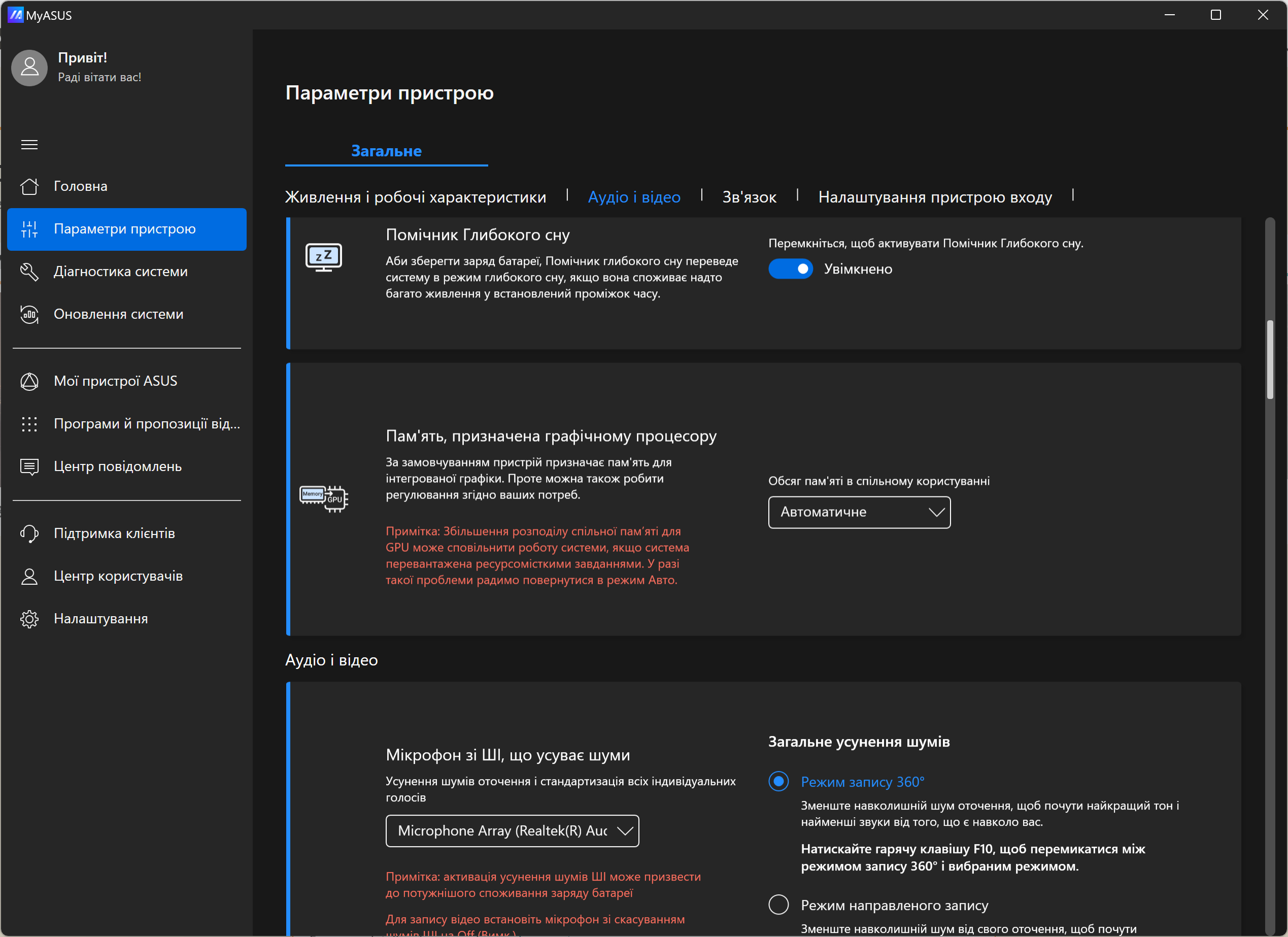Open Головна in the sidebar
1288x937 pixels.
point(127,186)
